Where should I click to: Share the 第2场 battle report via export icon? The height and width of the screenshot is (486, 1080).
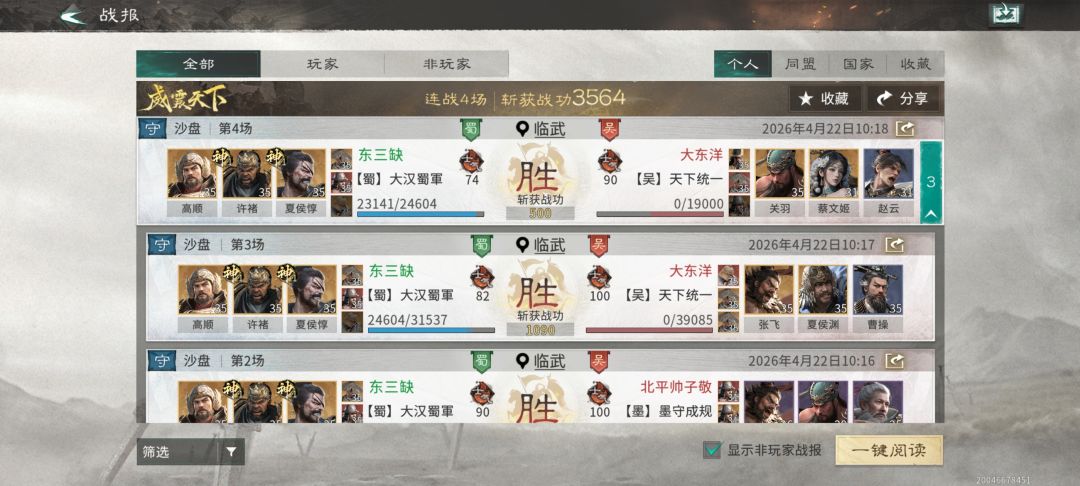coord(894,360)
